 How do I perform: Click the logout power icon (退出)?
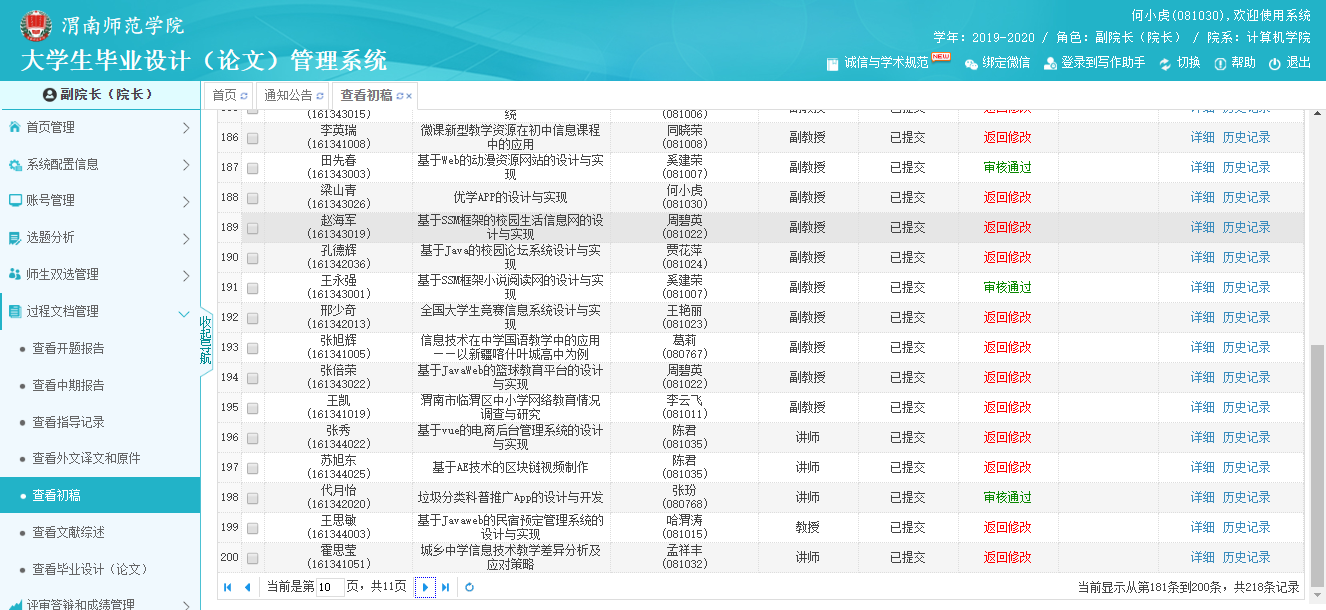click(1274, 63)
